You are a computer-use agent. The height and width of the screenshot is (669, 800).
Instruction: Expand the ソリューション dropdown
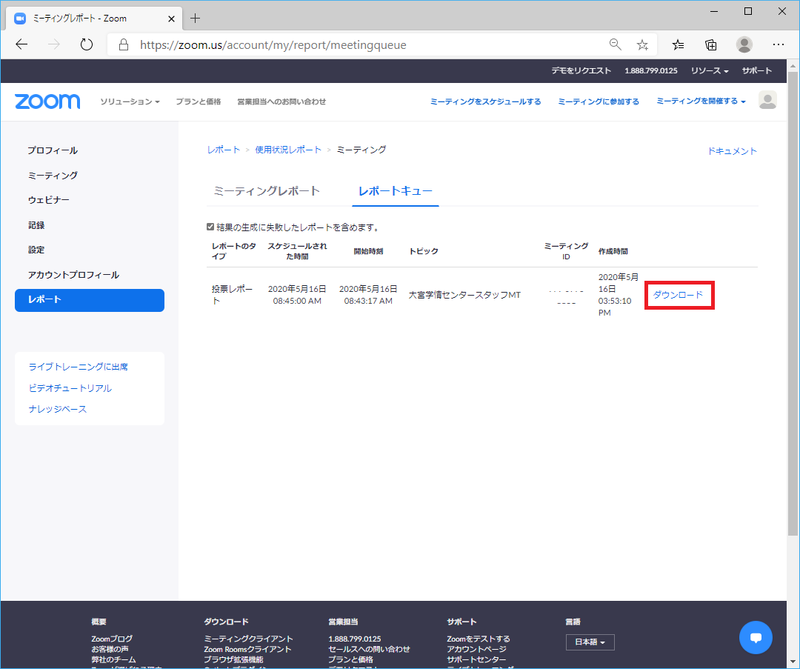[130, 102]
